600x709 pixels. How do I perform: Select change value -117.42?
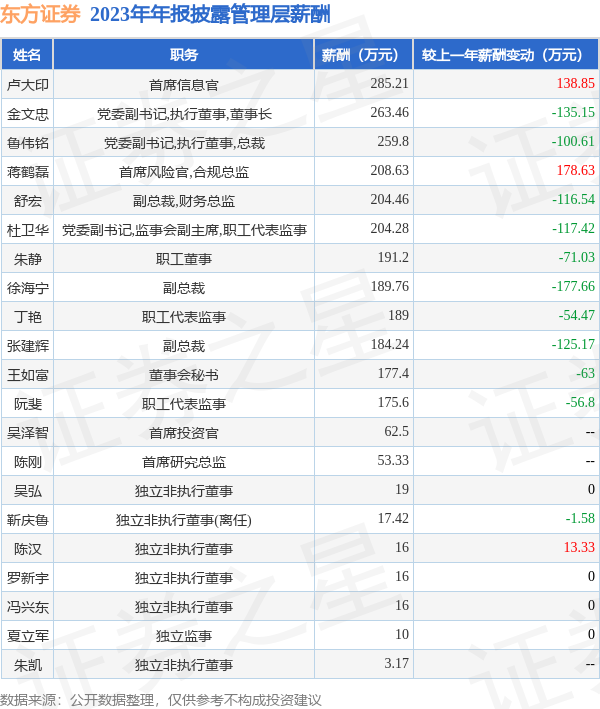click(x=573, y=229)
